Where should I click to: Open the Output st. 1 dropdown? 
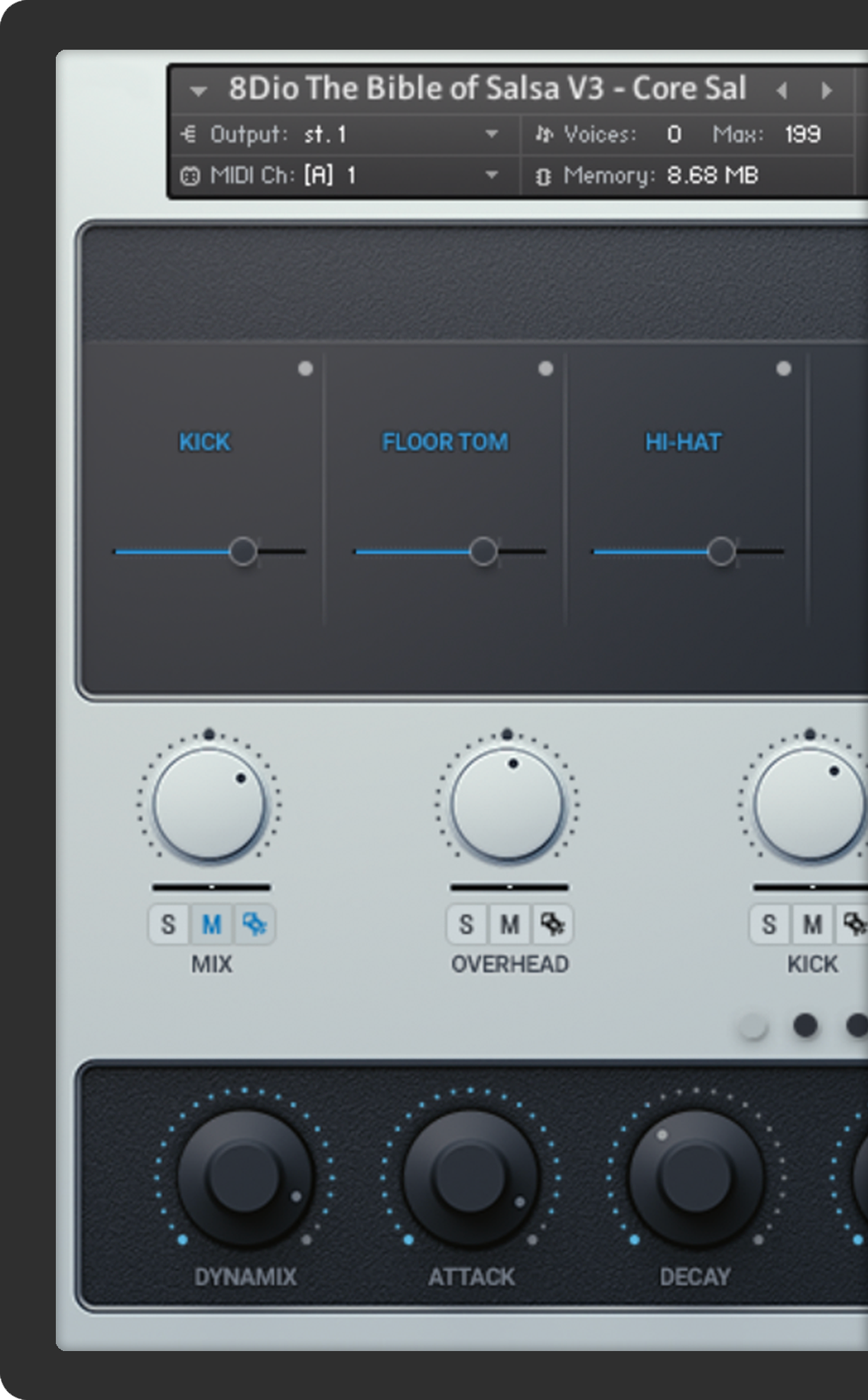492,135
